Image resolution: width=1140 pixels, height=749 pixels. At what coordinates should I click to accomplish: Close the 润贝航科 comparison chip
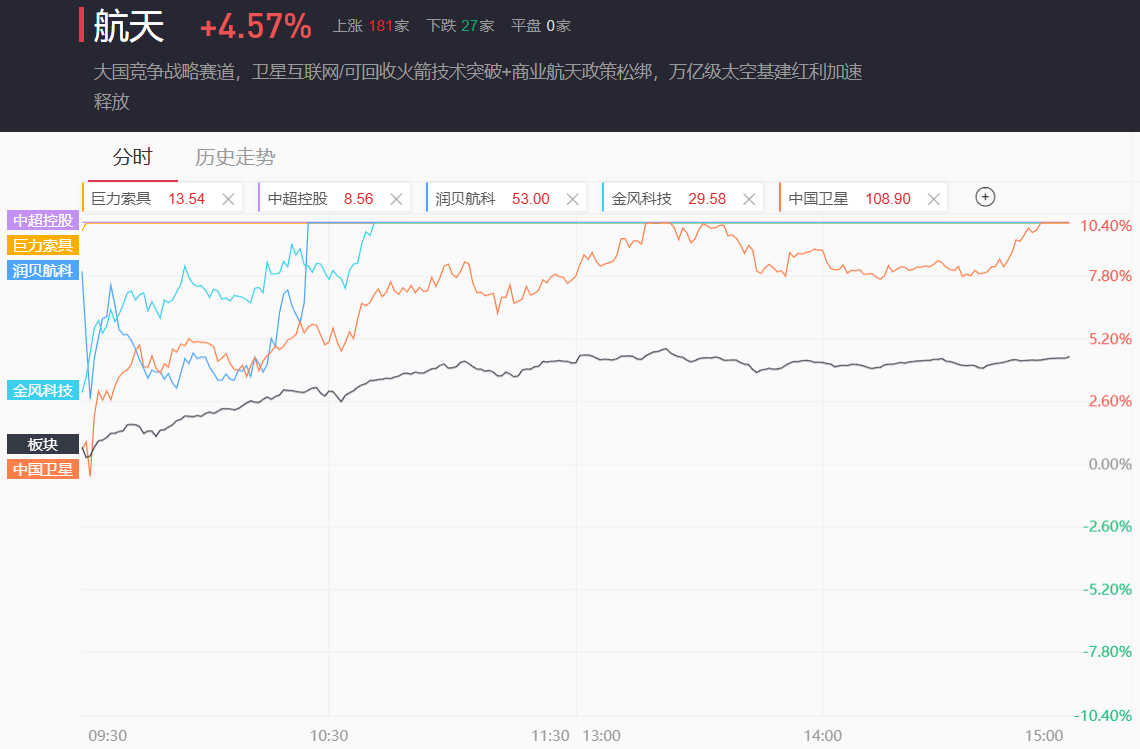(x=572, y=199)
